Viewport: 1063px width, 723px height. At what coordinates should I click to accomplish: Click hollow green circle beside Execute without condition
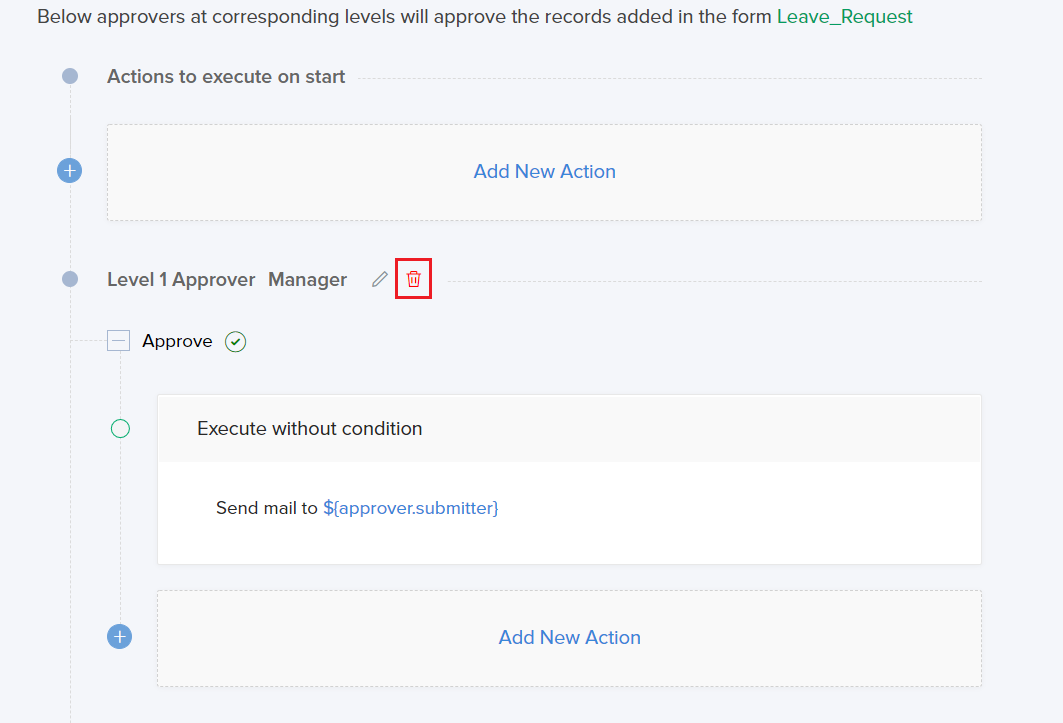120,429
